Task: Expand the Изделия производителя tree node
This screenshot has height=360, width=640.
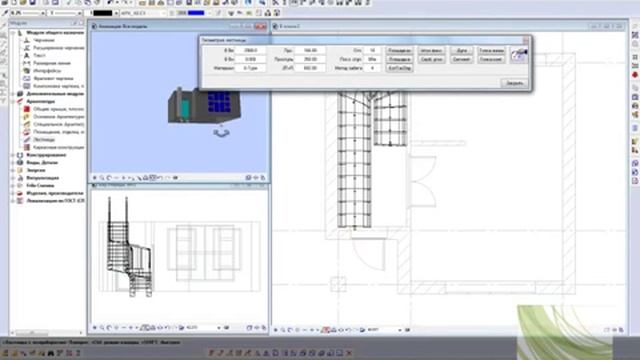Action: (x=13, y=193)
